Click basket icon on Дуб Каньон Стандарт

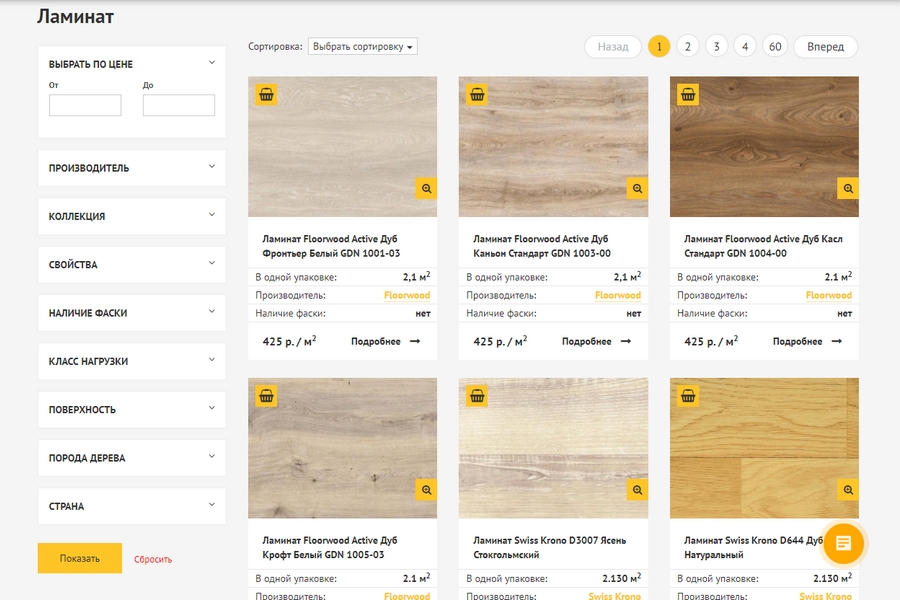click(477, 95)
